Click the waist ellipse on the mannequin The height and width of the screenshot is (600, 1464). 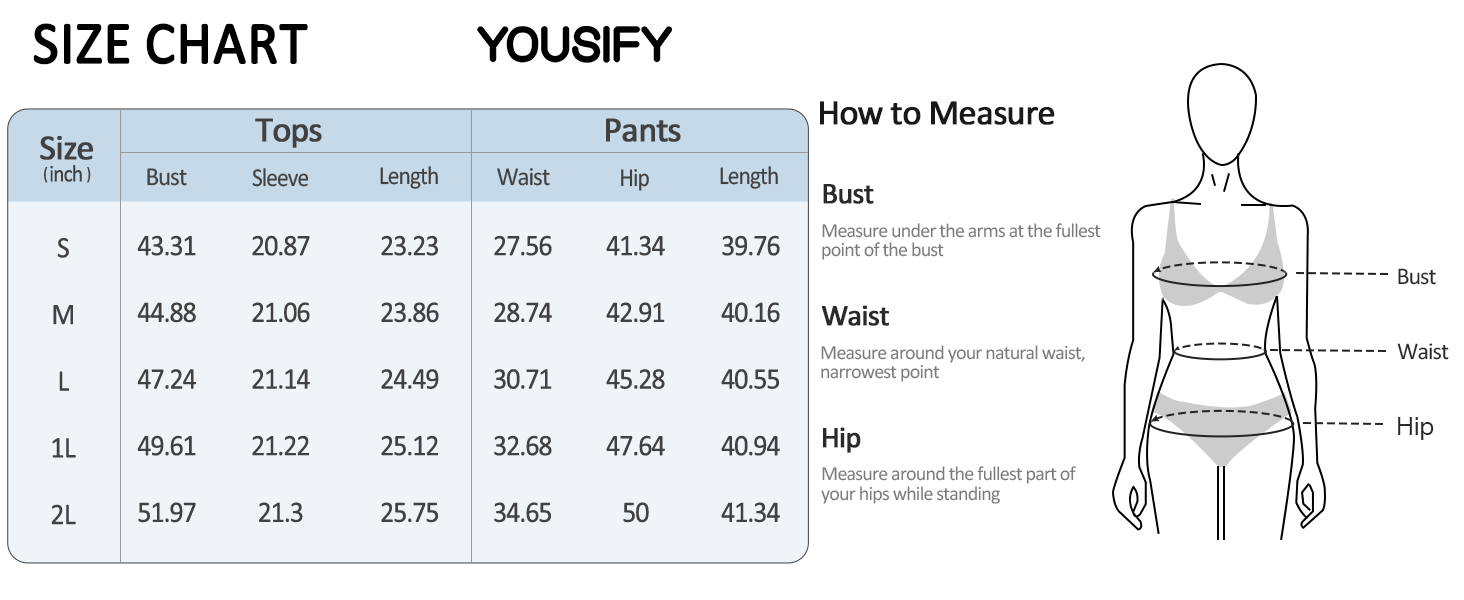coord(1221,351)
